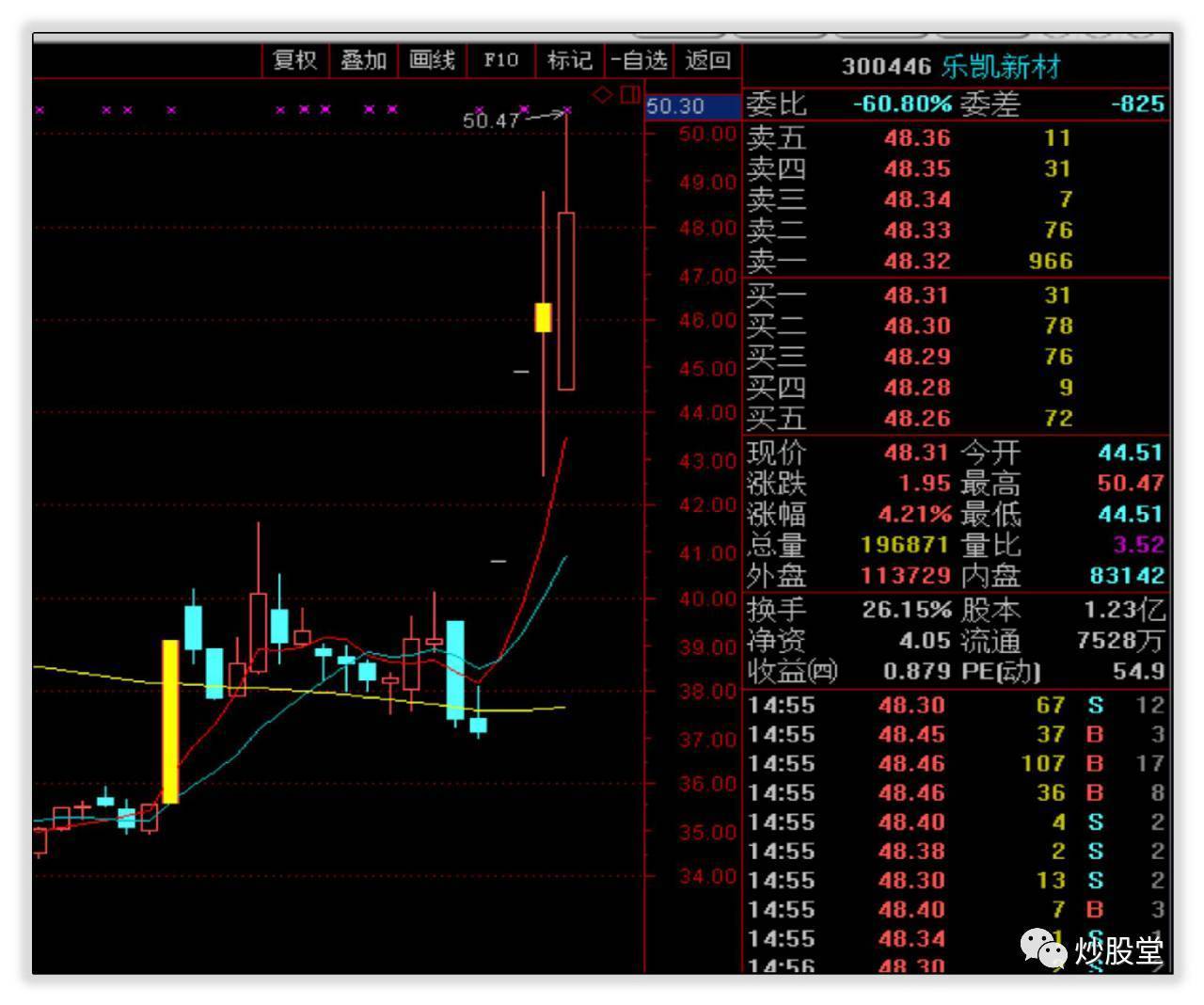Viewport: 1204px width, 1005px height.
Task: Click the 复权 toolbar button
Action: (x=294, y=60)
